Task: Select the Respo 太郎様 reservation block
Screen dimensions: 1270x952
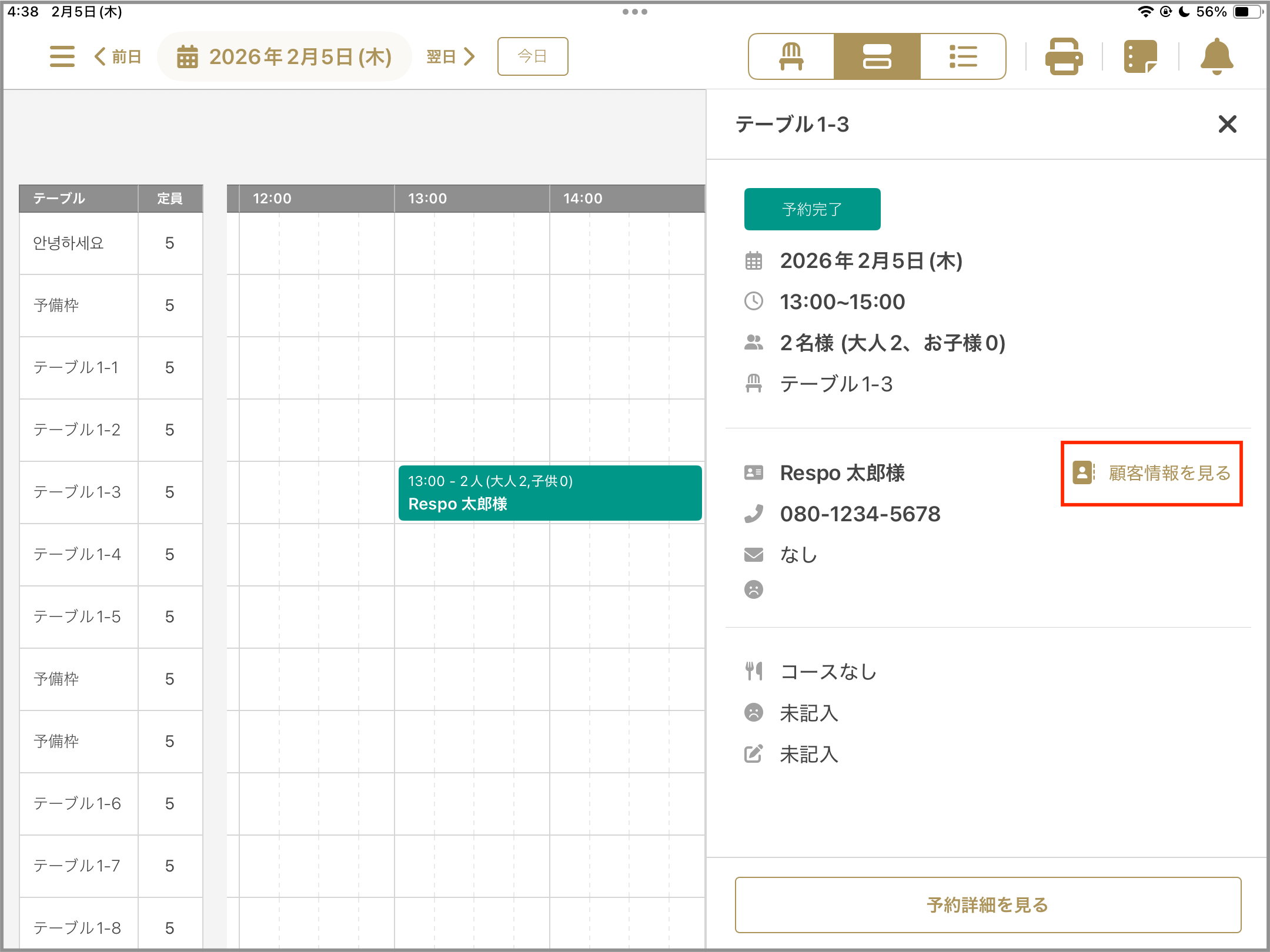Action: 550,493
